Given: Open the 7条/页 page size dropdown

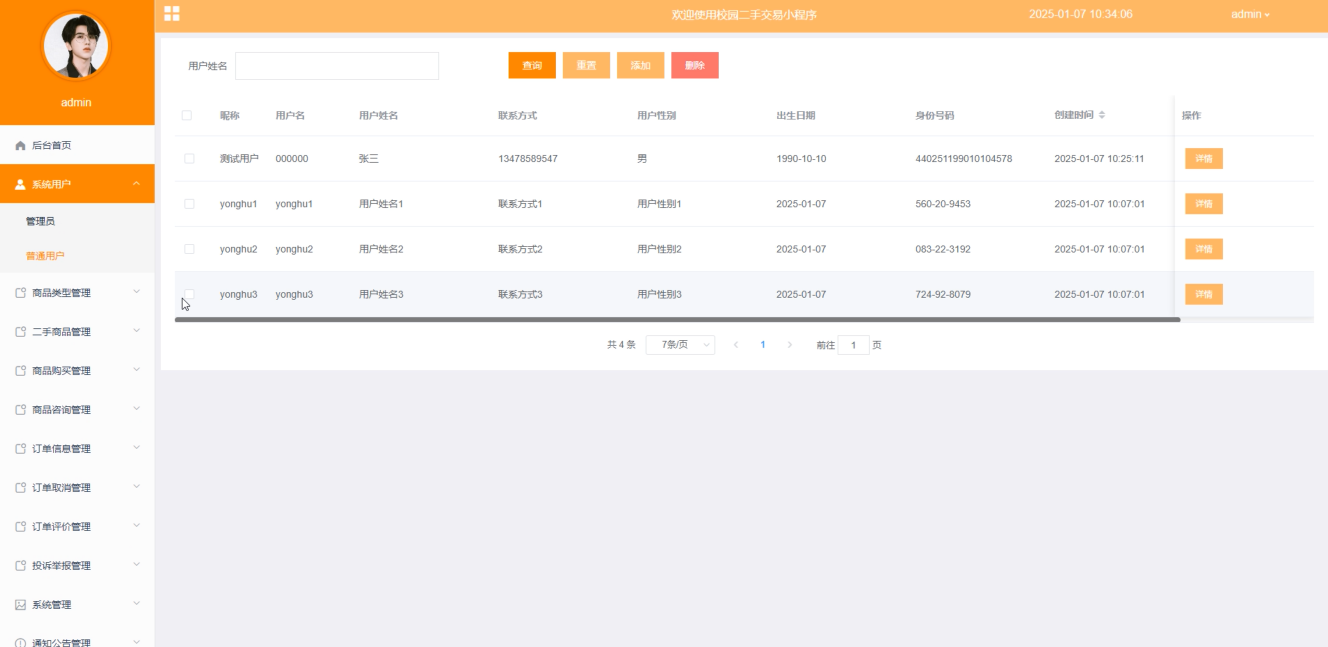Looking at the screenshot, I should click(680, 345).
